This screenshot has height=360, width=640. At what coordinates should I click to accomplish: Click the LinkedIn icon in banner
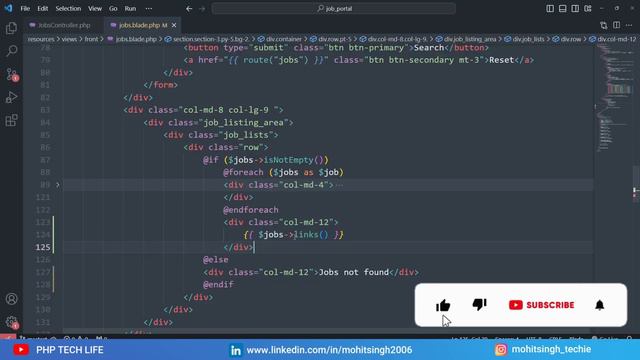point(236,350)
